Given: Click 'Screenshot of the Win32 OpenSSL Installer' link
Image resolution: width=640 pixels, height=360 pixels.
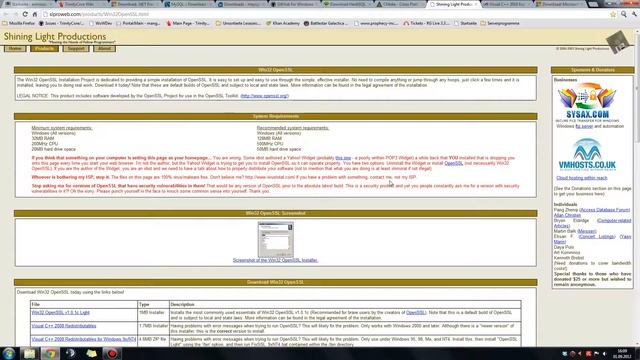Looking at the screenshot, I should tap(275, 260).
